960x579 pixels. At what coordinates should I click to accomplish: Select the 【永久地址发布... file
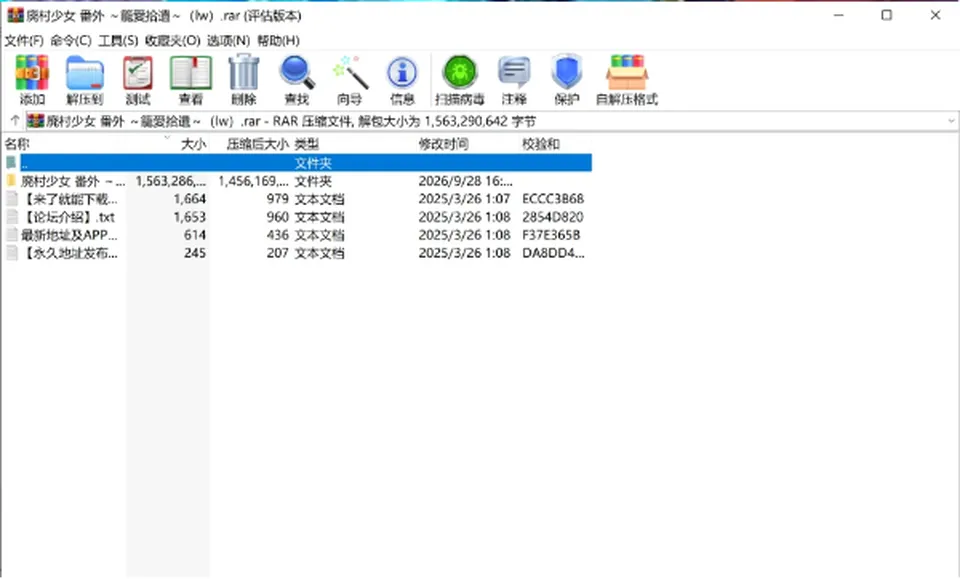298,253
